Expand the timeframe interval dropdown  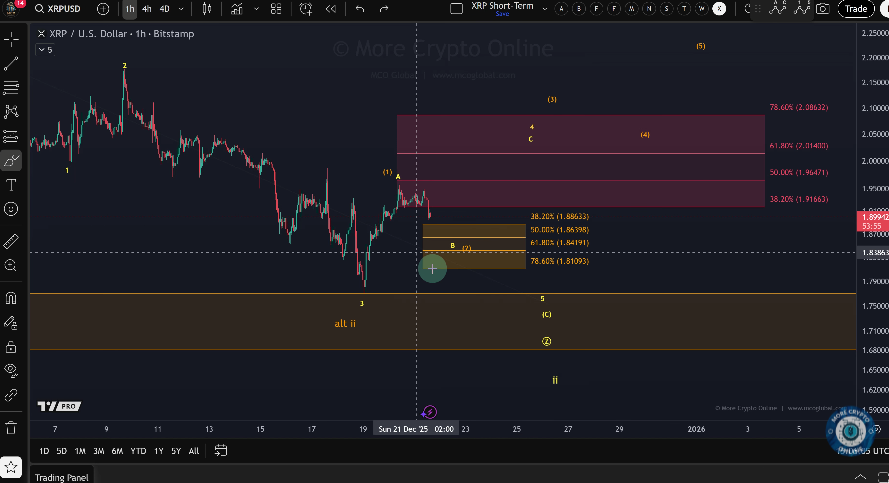[x=181, y=9]
